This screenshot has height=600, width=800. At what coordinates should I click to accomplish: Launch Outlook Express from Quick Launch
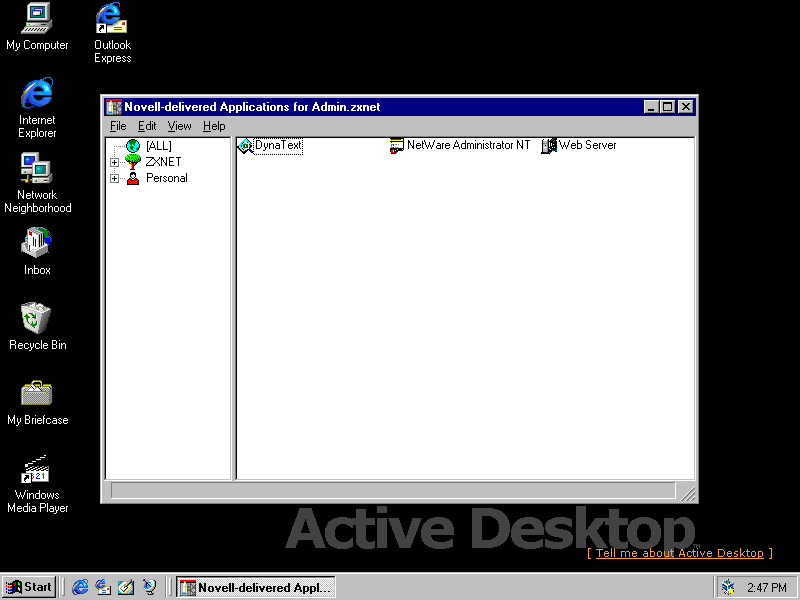point(103,587)
